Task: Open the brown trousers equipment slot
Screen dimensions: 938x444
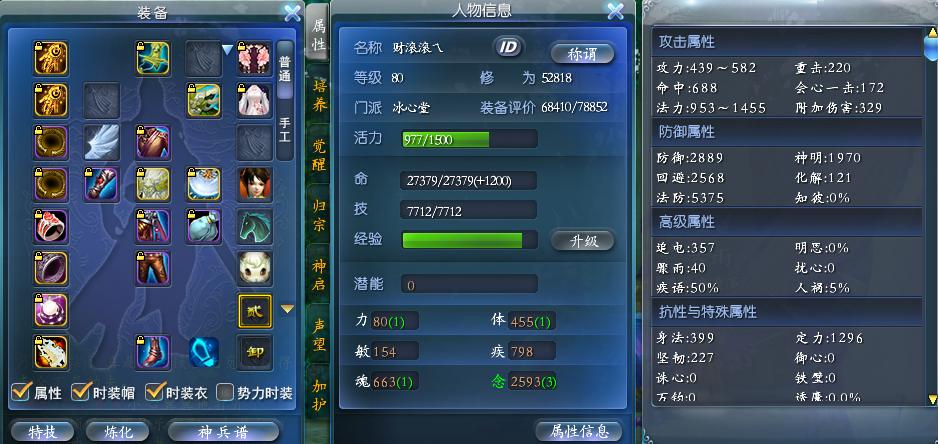Action: point(153,268)
